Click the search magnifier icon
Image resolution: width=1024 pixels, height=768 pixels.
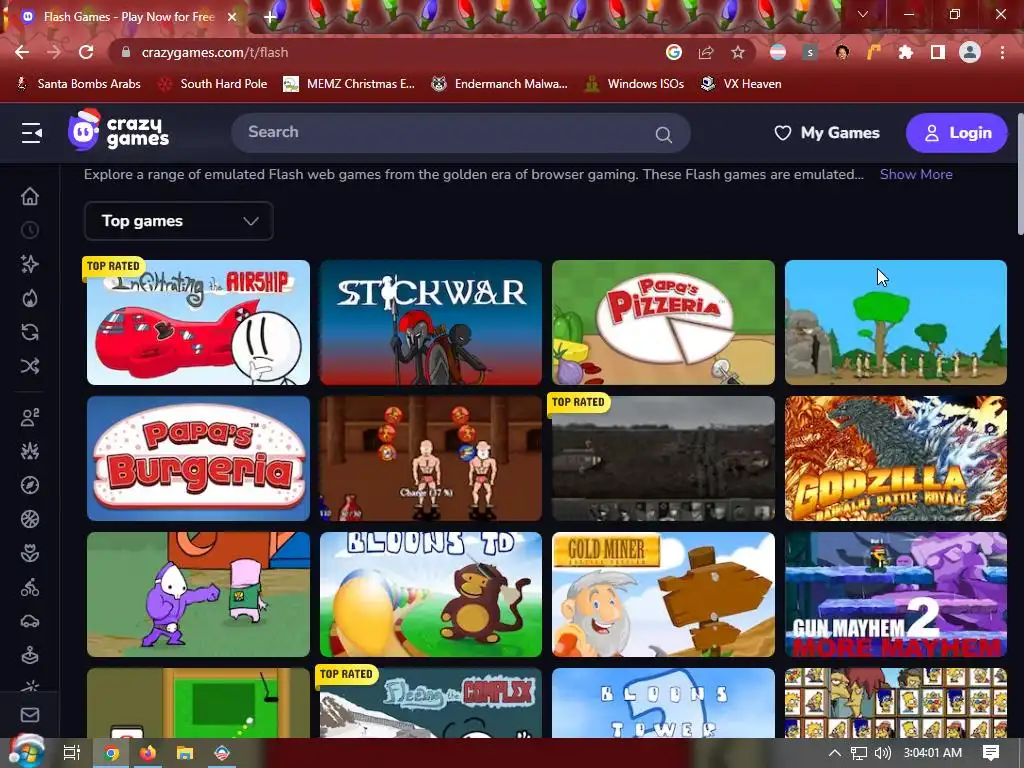(x=664, y=135)
